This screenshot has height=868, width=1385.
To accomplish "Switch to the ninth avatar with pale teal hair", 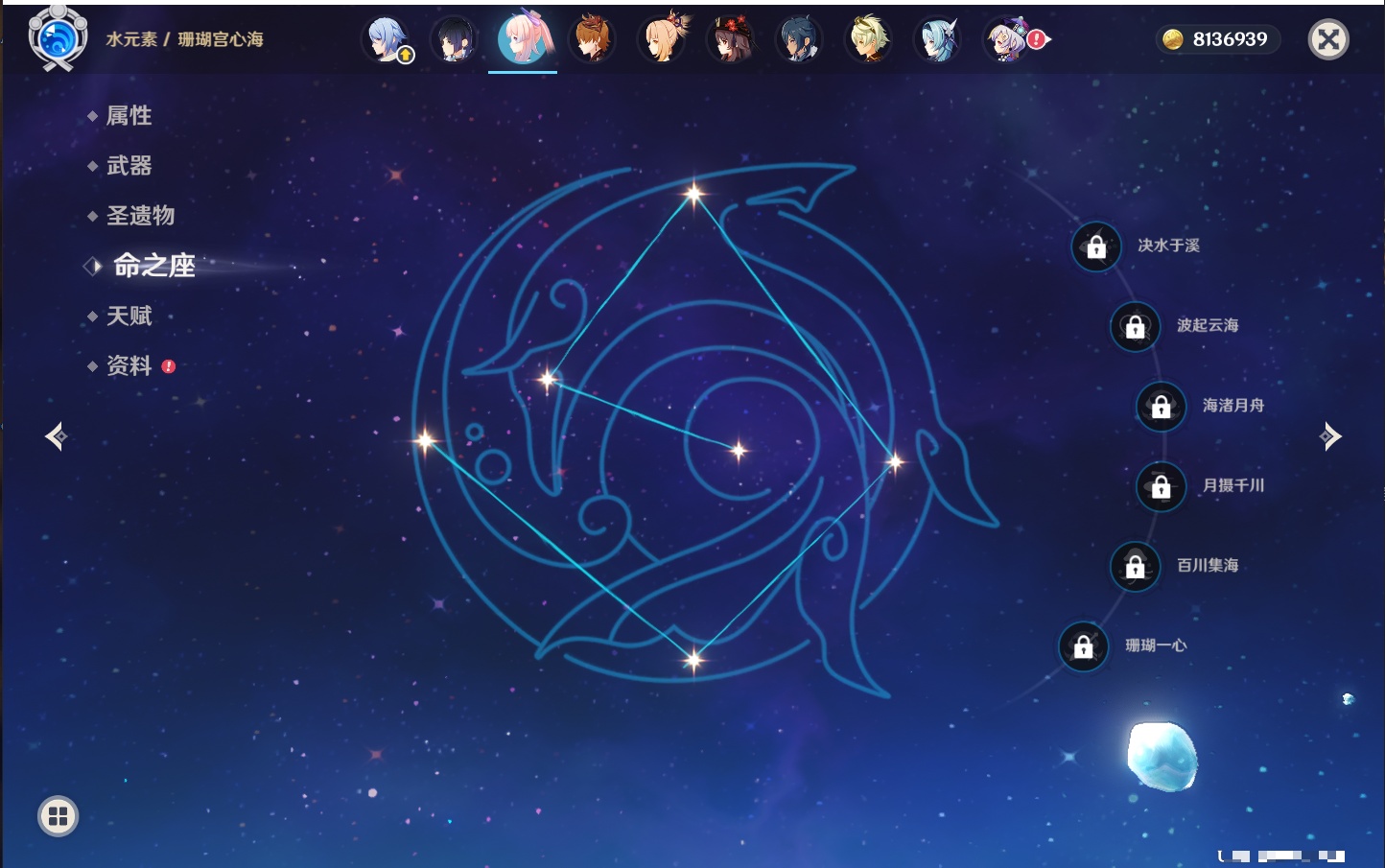I will click(937, 39).
